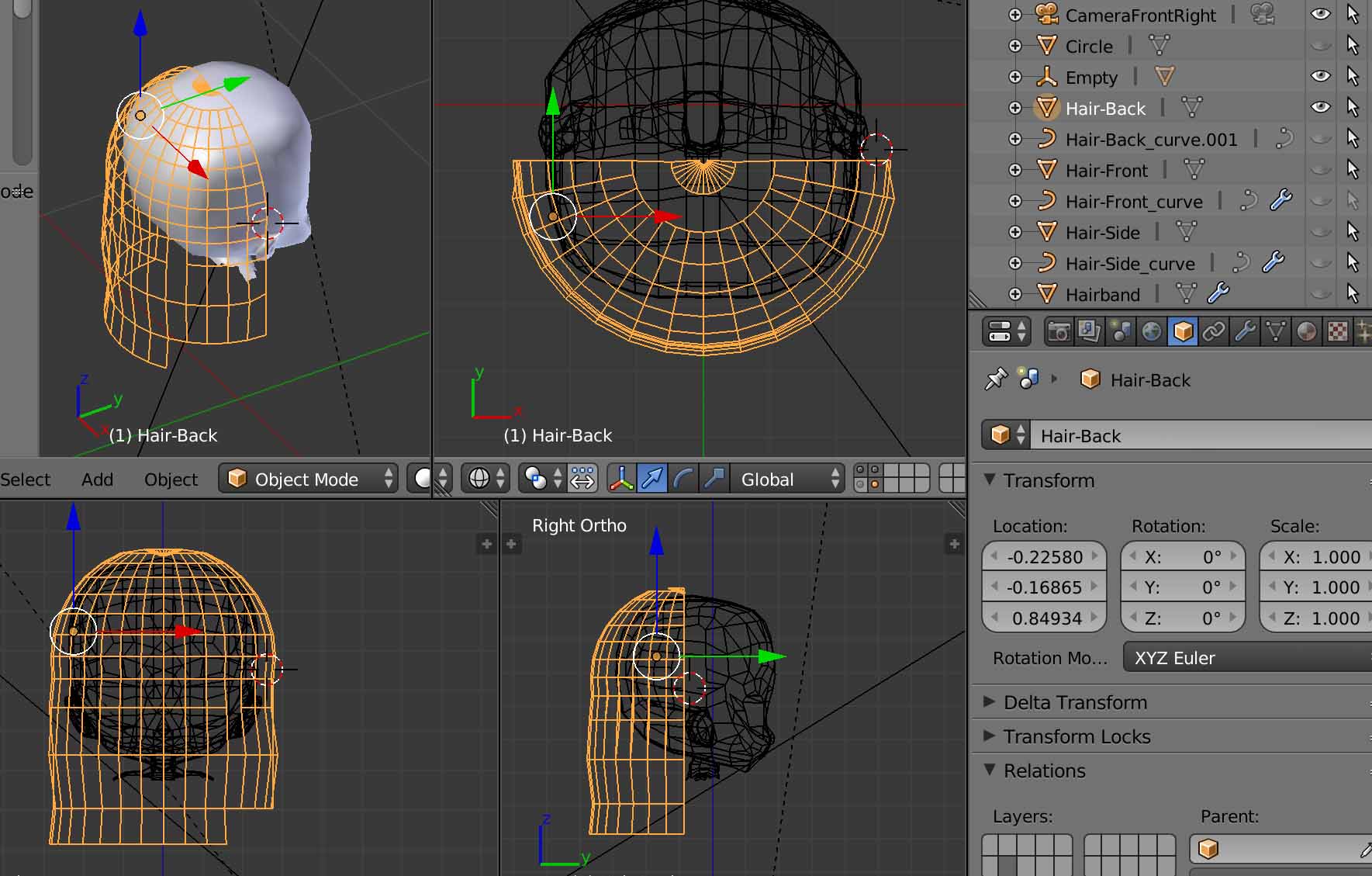Enable the rotate manipulator arc icon
This screenshot has height=876, width=1372.
(x=683, y=479)
